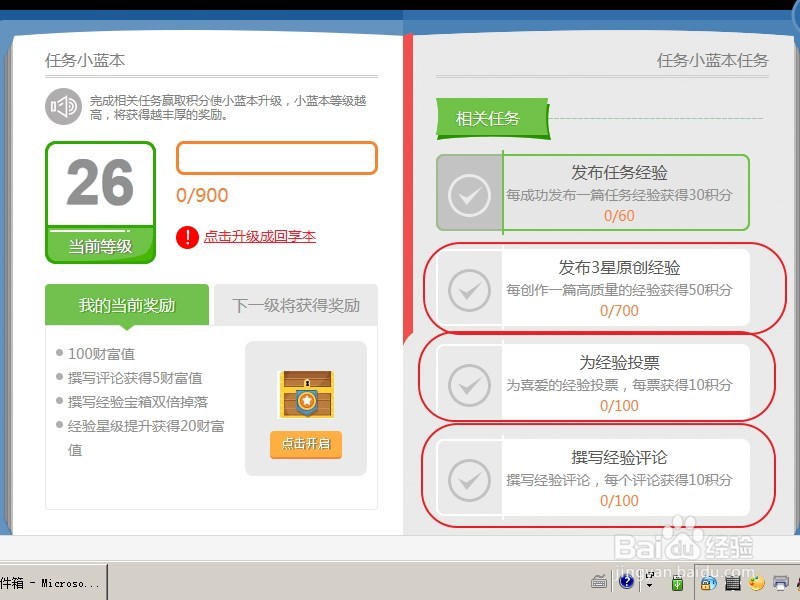Click the red exclamation warning icon
This screenshot has width=800, height=600.
[x=185, y=236]
